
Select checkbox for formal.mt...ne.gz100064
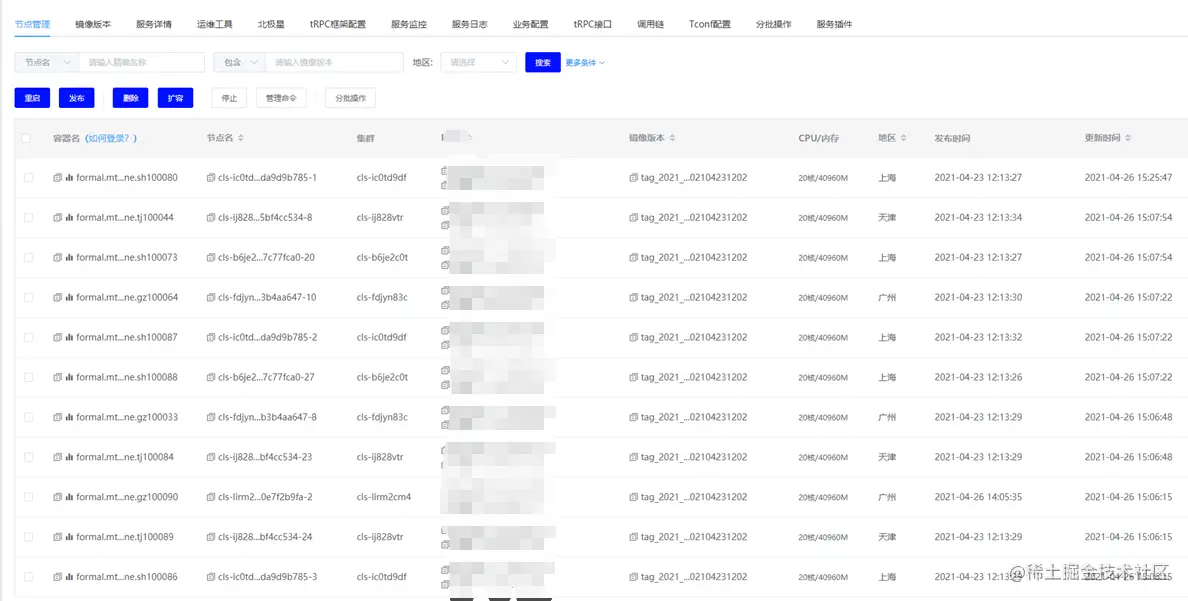coord(28,297)
